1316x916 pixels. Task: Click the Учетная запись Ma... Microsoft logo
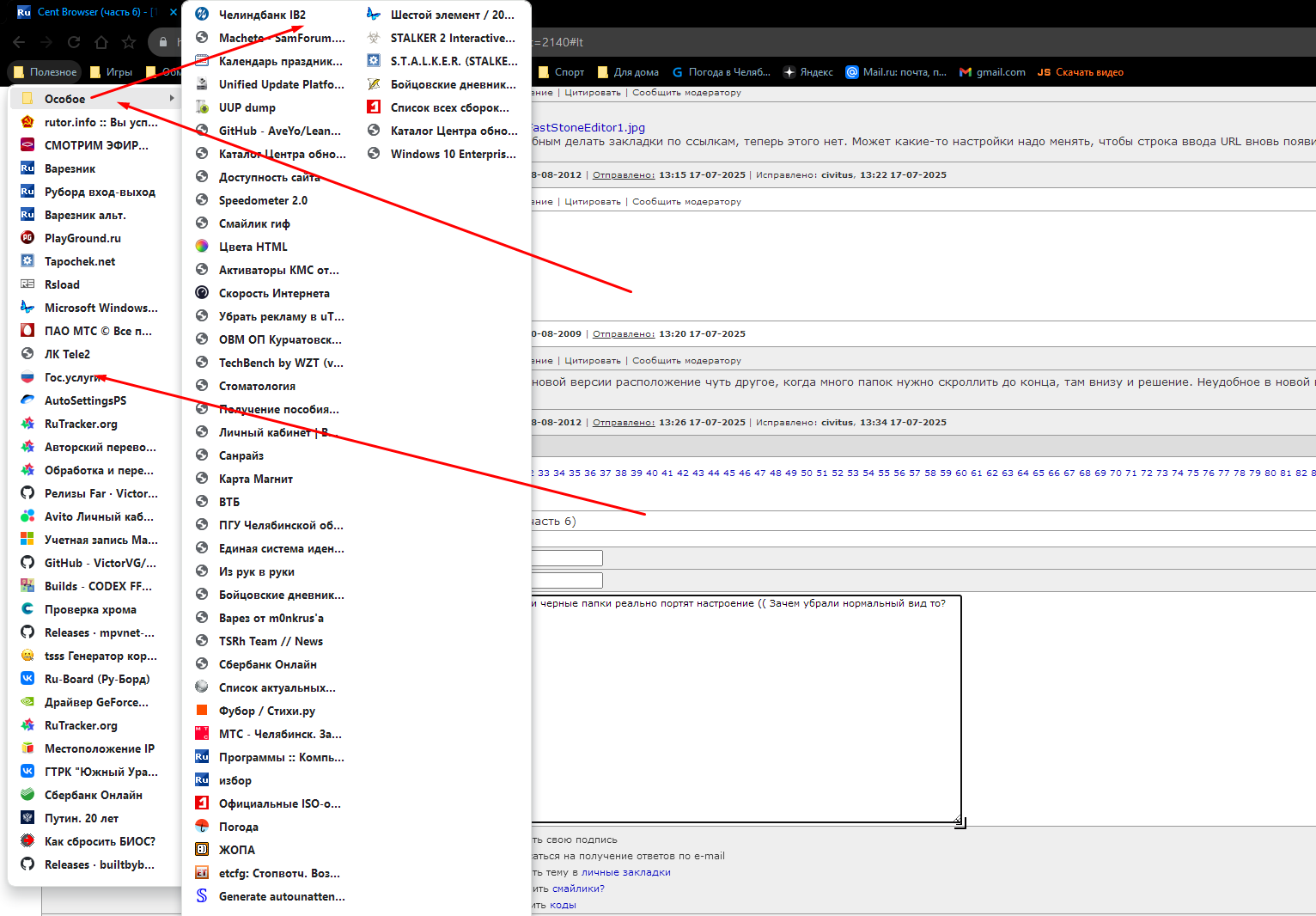point(27,540)
